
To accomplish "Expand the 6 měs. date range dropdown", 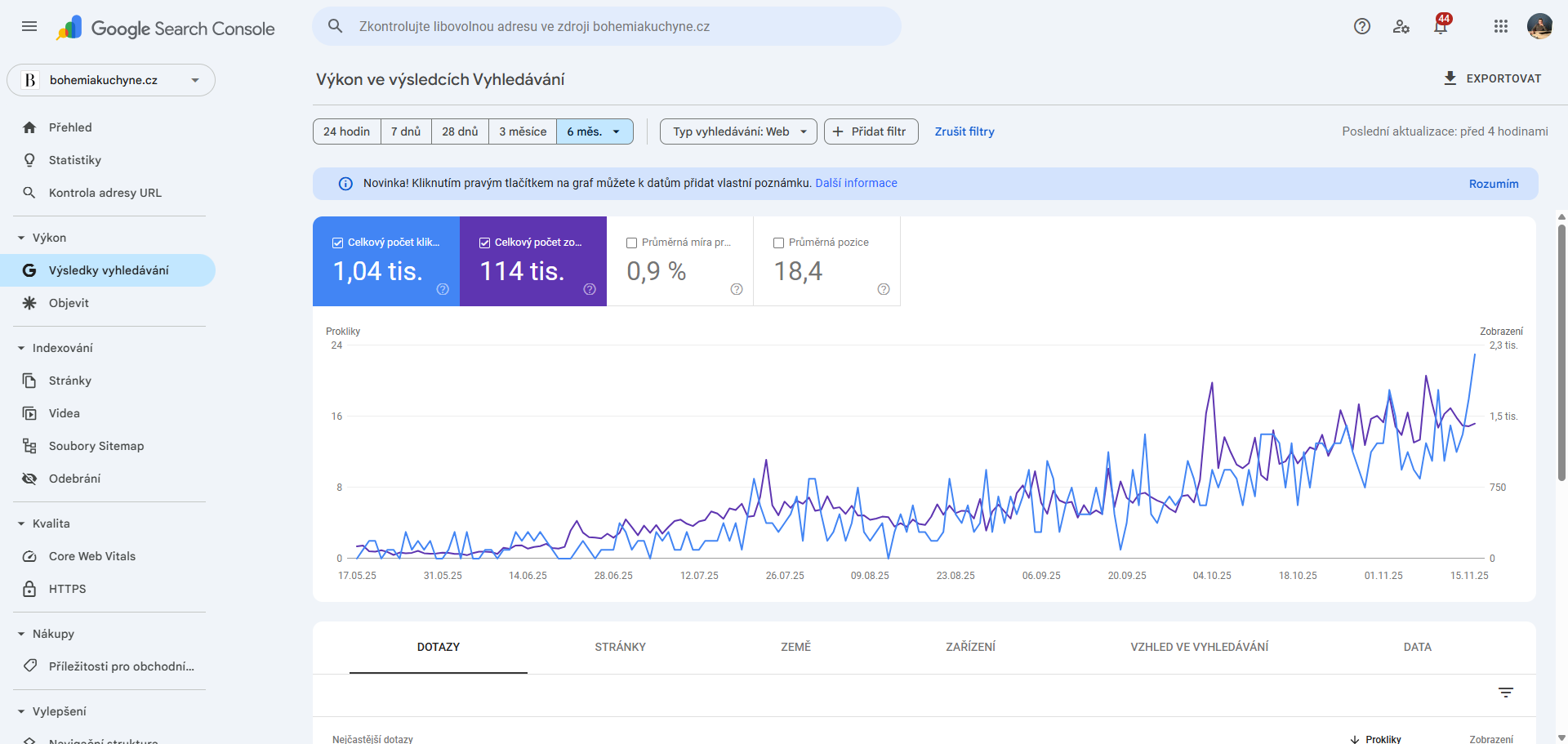I will coord(616,131).
